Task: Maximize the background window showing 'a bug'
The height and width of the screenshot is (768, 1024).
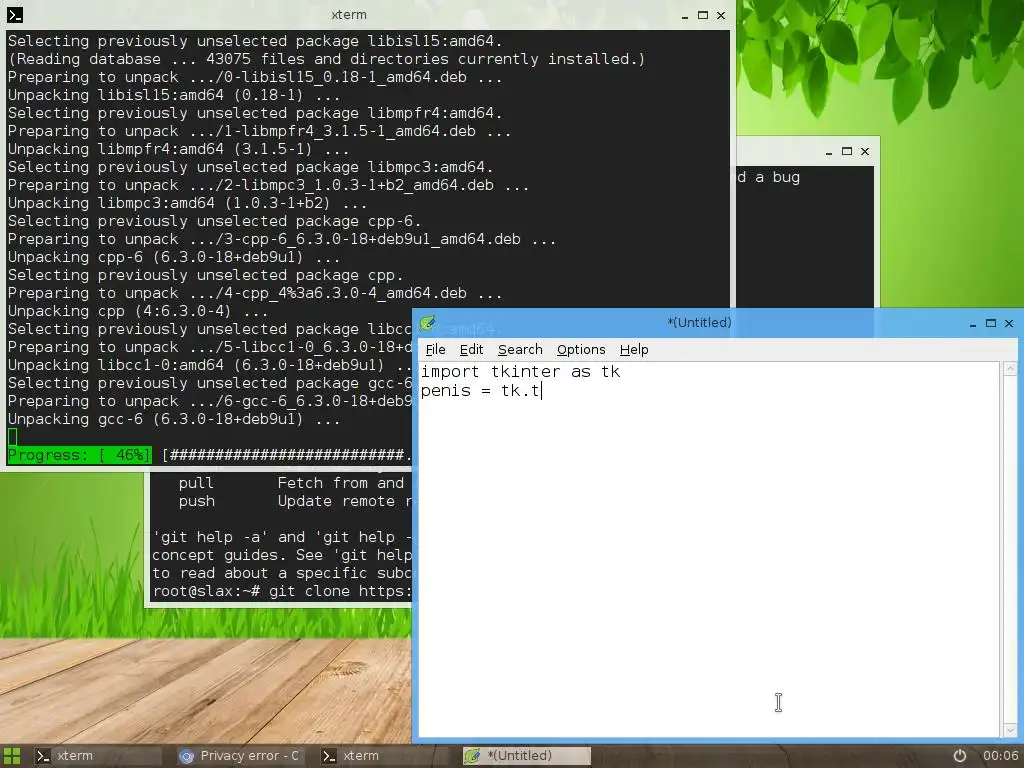Action: [x=847, y=151]
